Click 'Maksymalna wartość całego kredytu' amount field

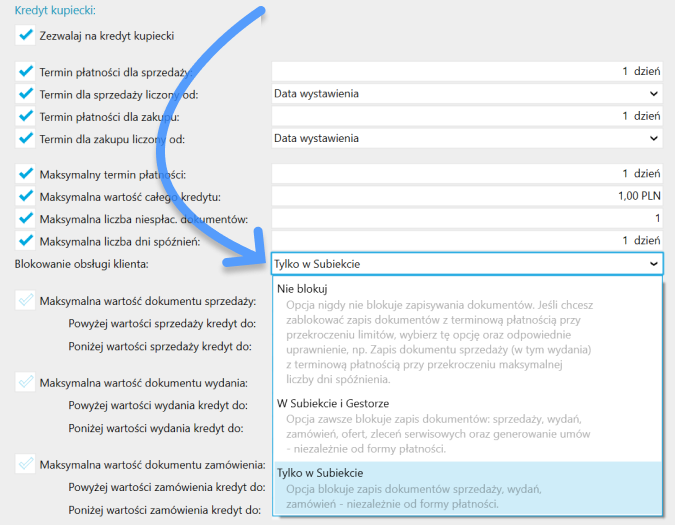point(466,197)
